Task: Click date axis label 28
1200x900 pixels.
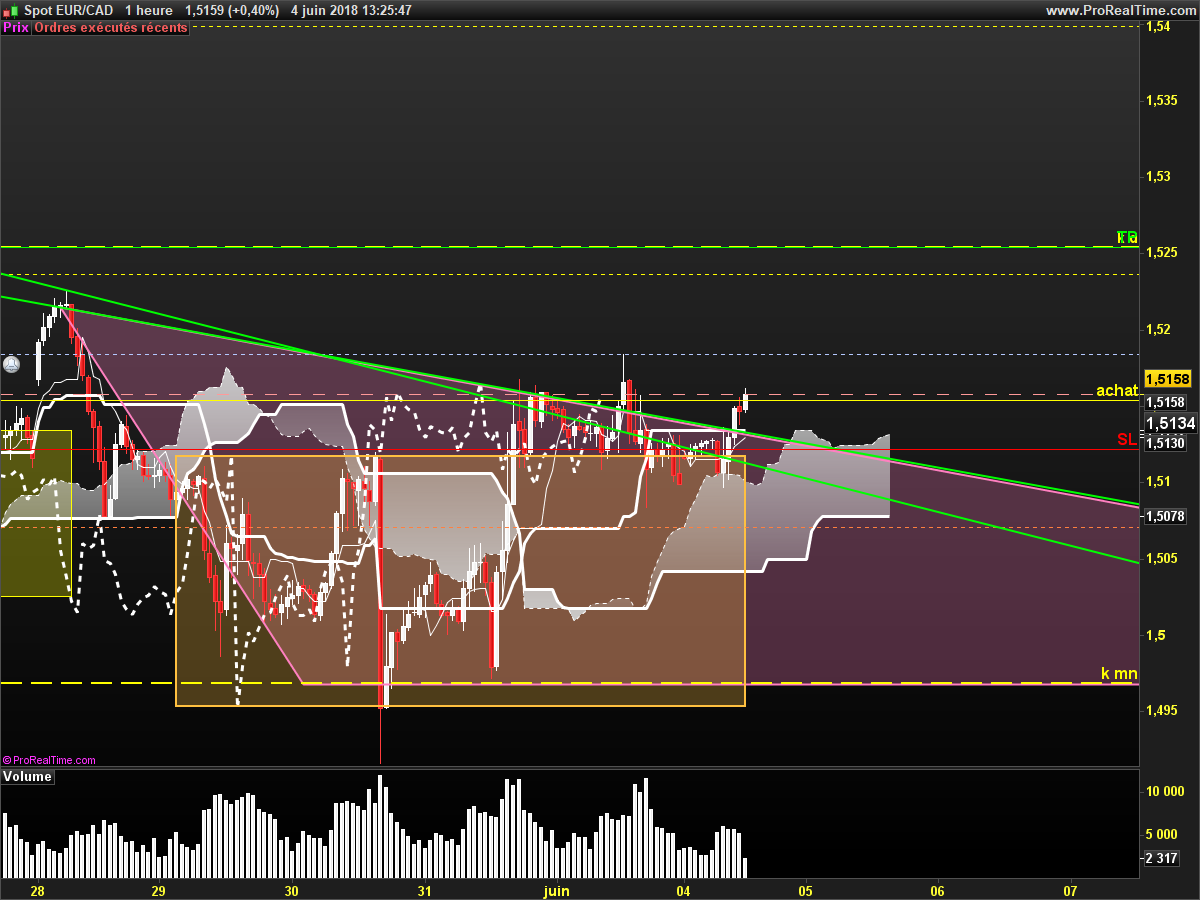Action: (38, 890)
